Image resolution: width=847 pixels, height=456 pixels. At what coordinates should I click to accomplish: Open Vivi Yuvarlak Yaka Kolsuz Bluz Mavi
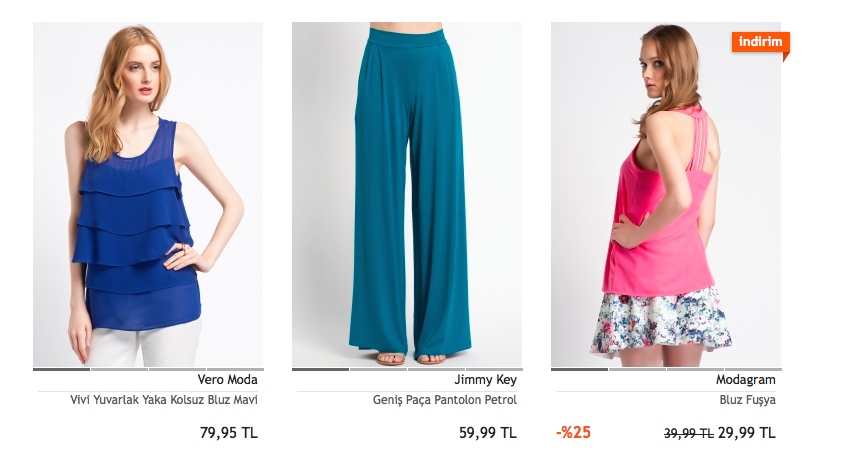pos(164,400)
